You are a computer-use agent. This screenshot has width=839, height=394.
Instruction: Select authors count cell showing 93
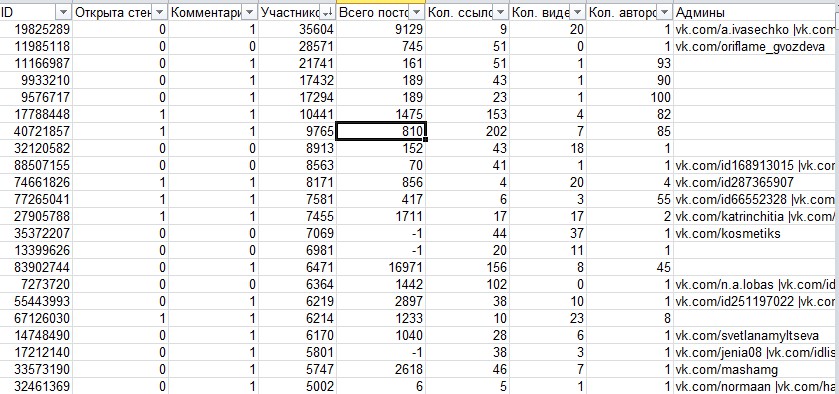629,64
